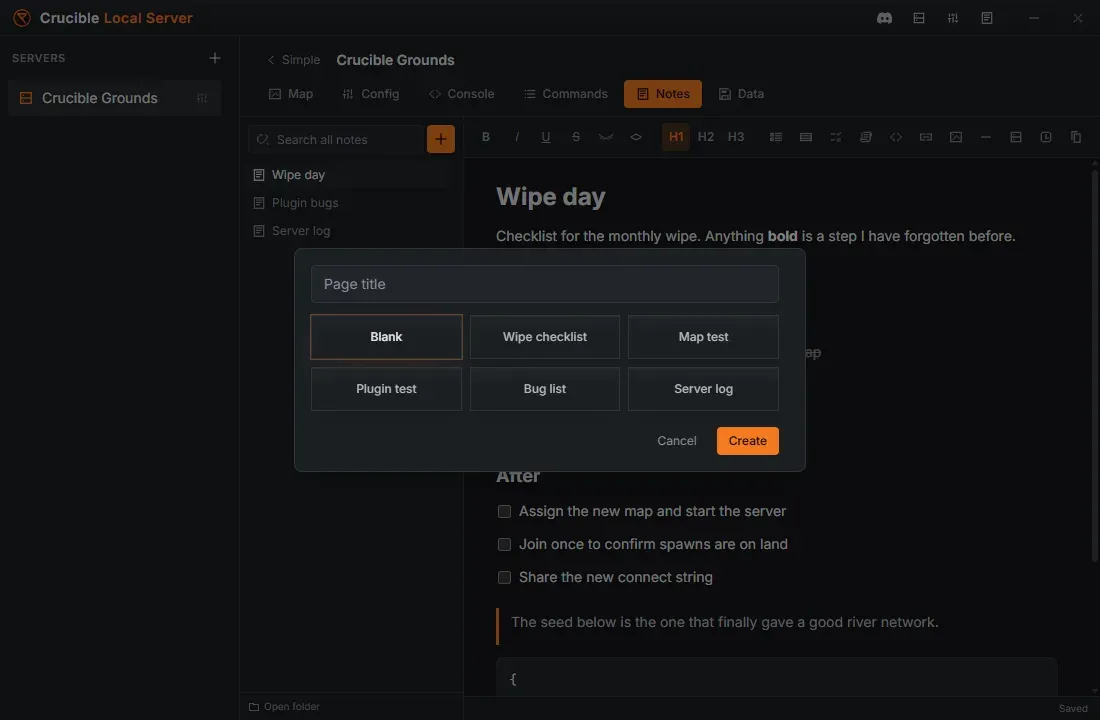Open the Discord link icon

click(884, 18)
